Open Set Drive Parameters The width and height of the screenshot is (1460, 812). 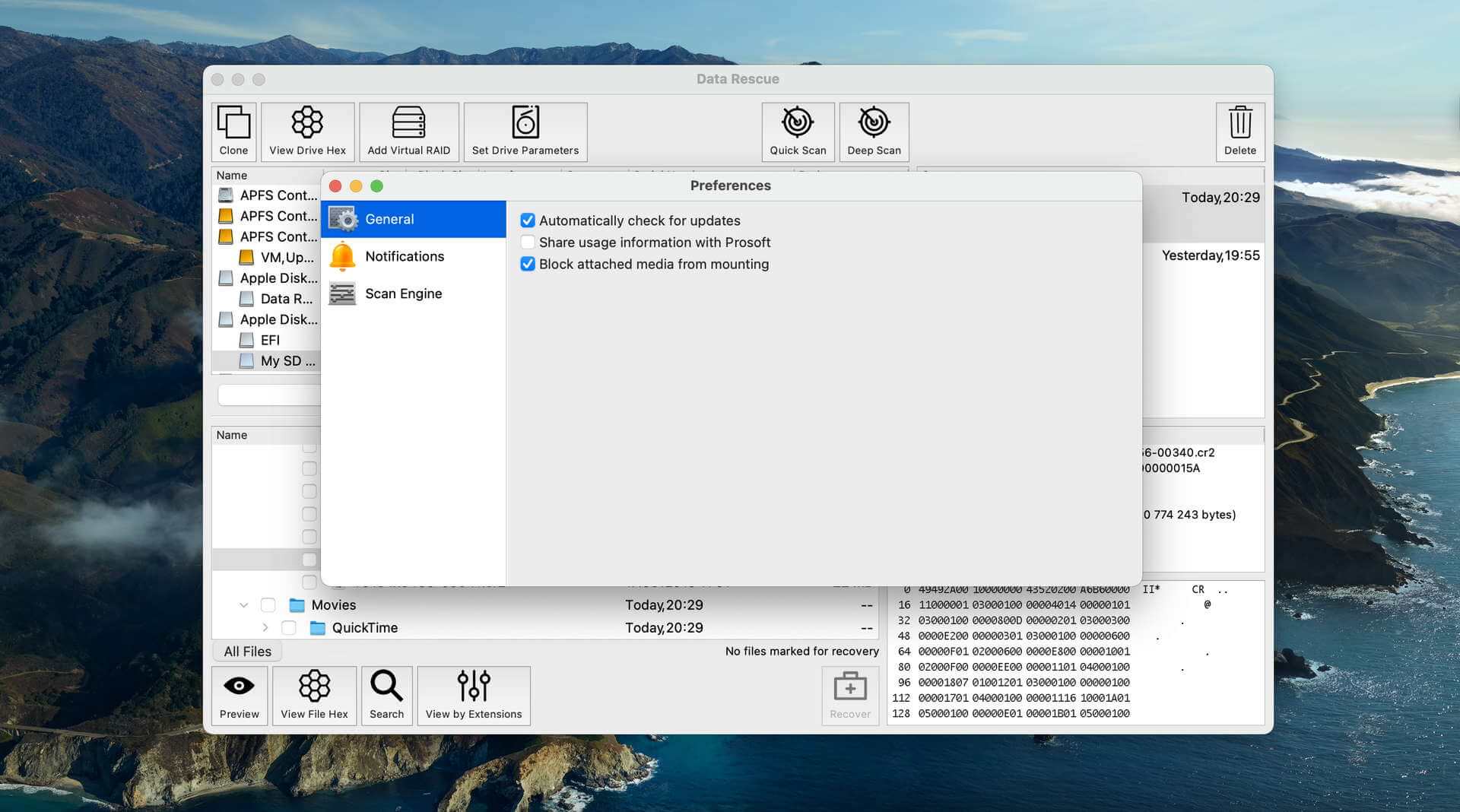(x=525, y=131)
